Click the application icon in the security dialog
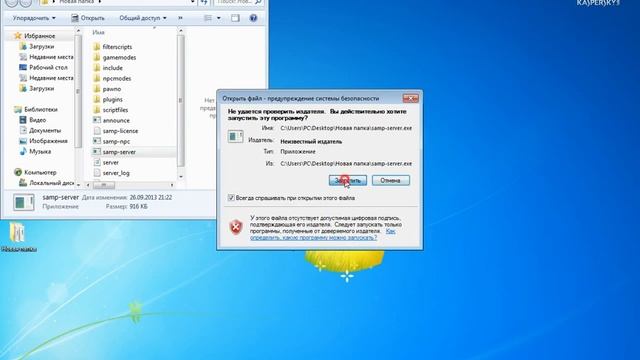This screenshot has height=360, width=640. click(235, 136)
